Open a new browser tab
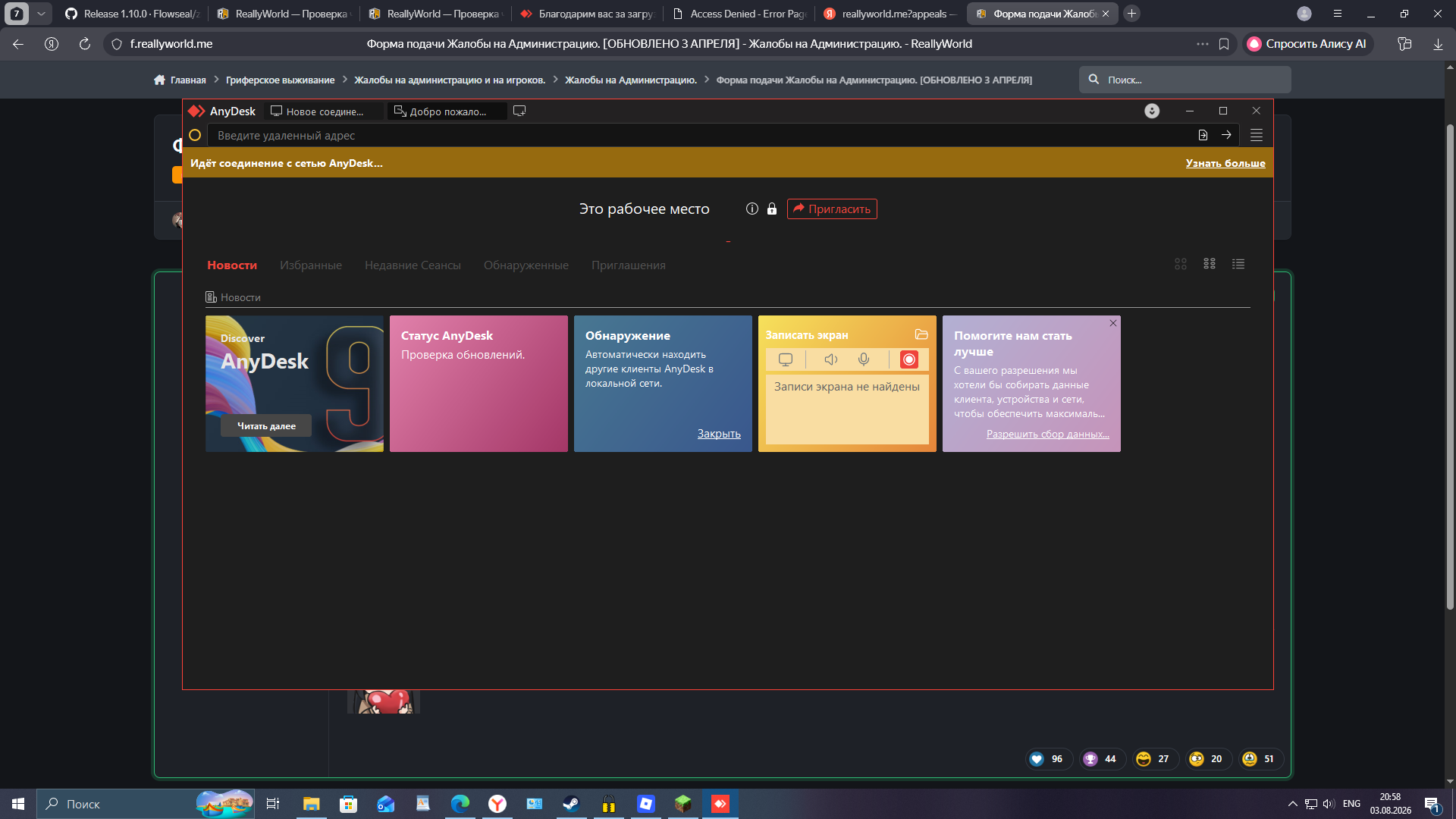1456x819 pixels. click(x=1131, y=14)
